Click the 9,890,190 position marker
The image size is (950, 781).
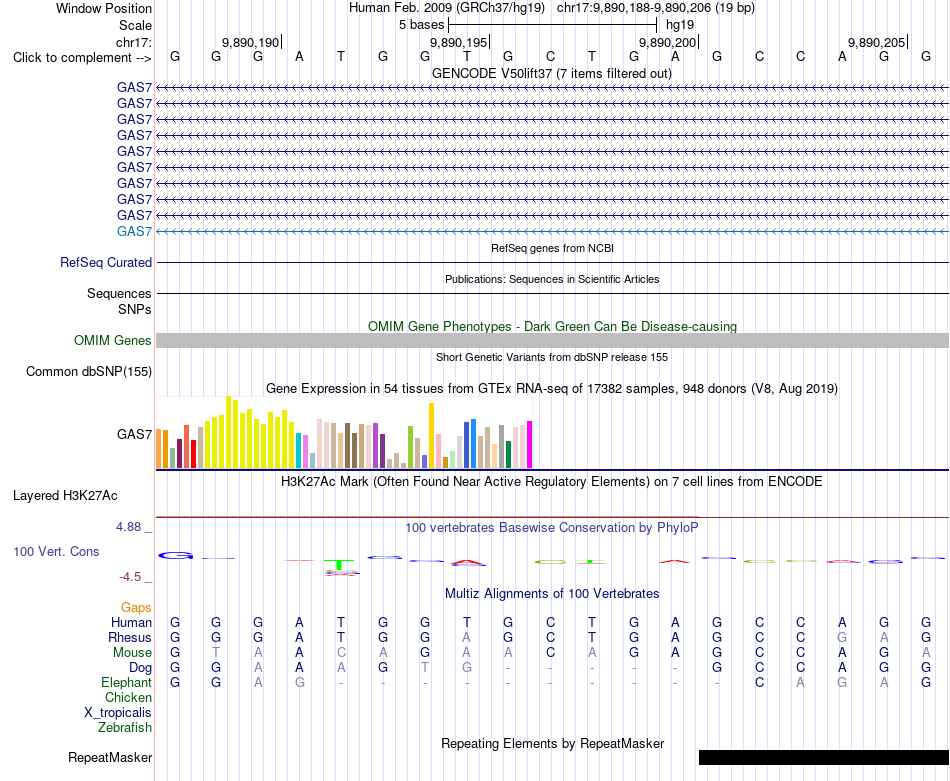click(x=251, y=42)
